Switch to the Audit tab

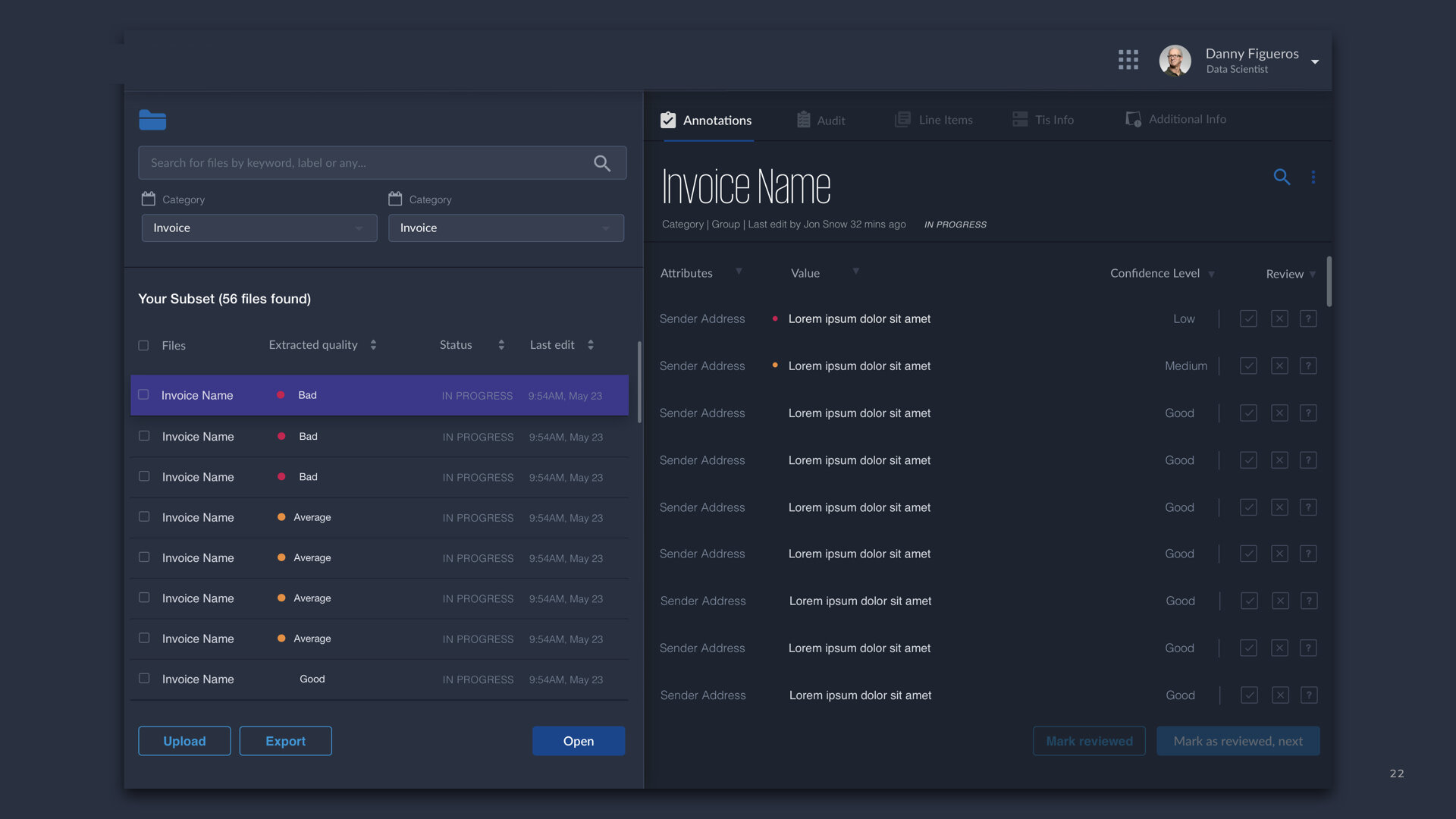pyautogui.click(x=821, y=120)
